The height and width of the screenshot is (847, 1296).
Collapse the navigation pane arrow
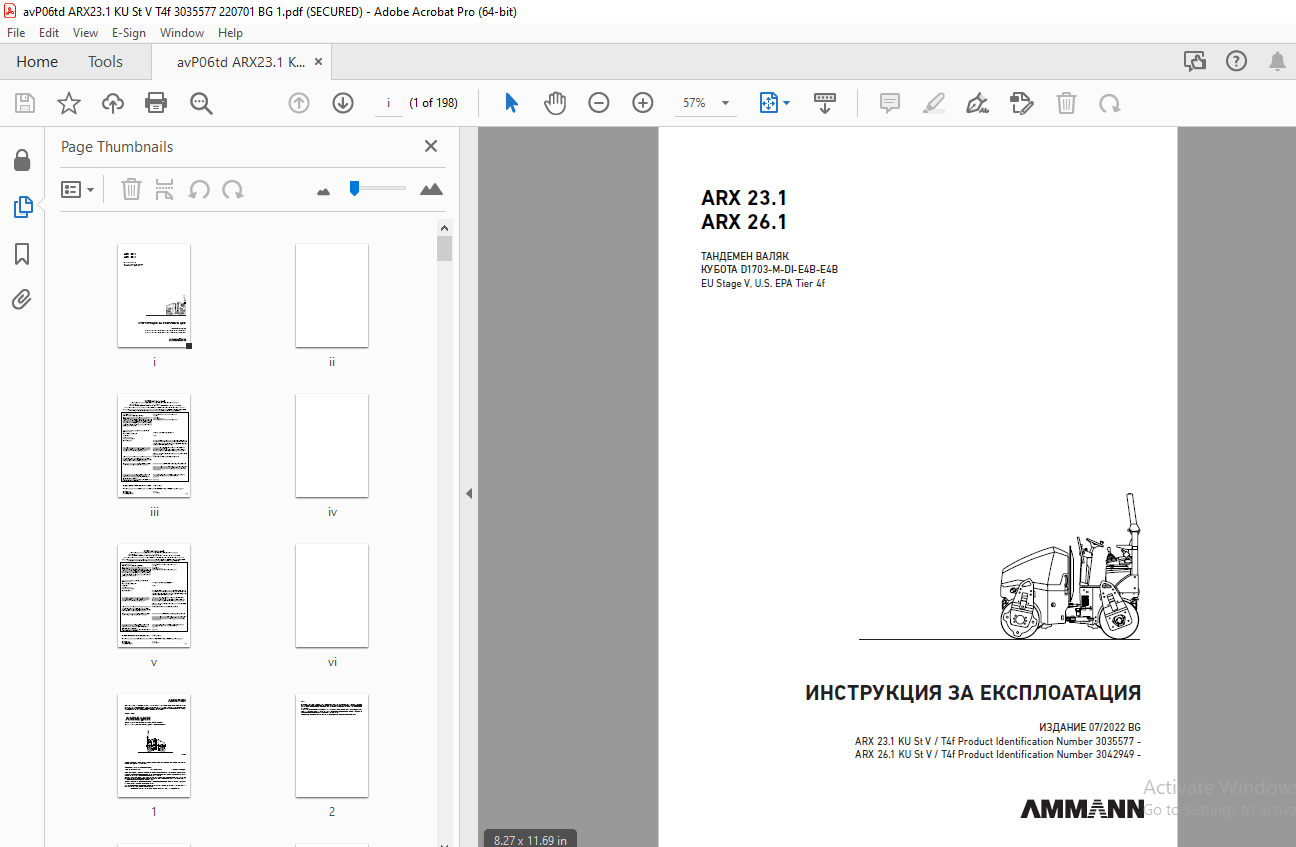pos(468,493)
